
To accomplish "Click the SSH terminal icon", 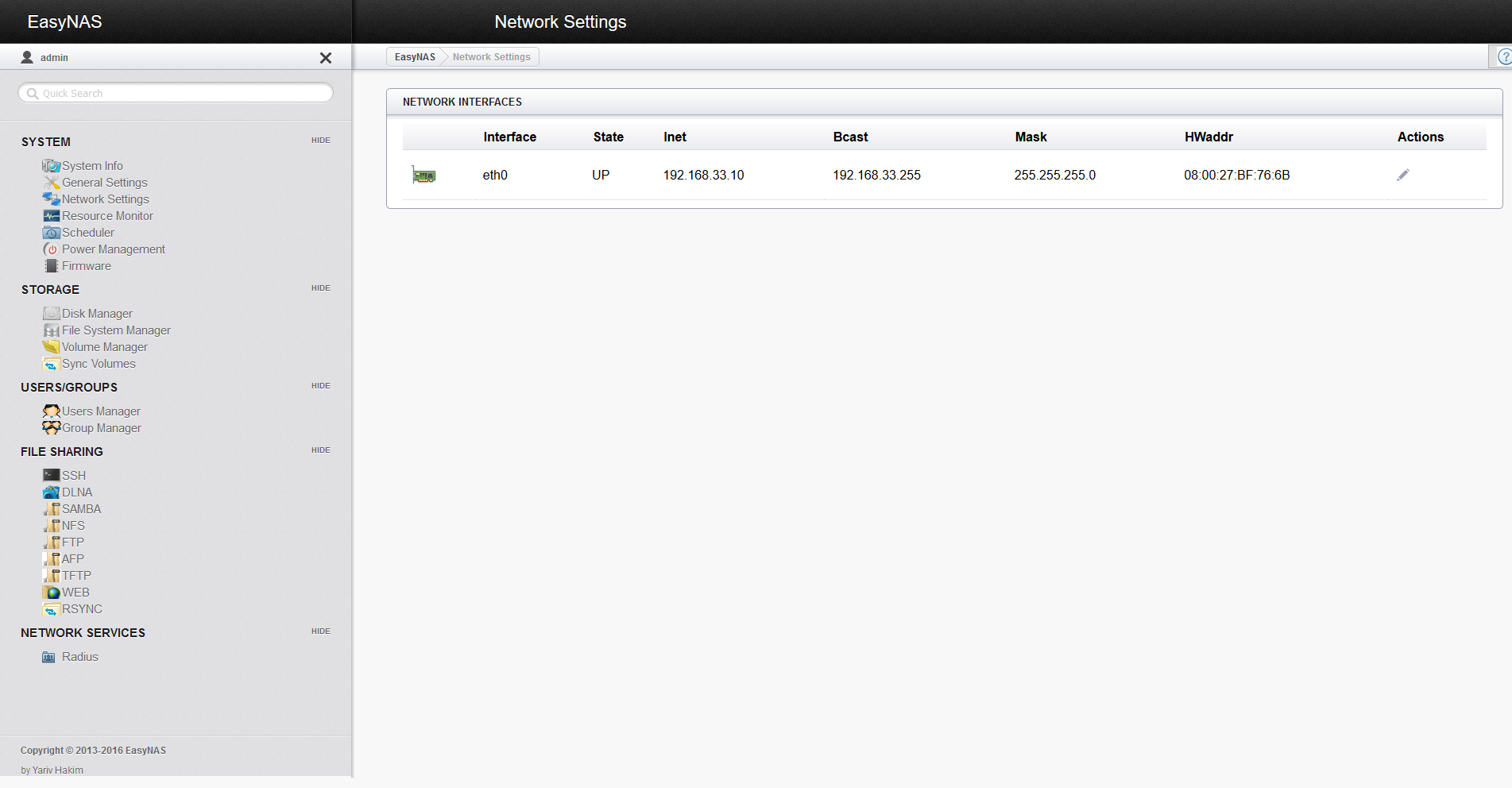I will [x=52, y=476].
